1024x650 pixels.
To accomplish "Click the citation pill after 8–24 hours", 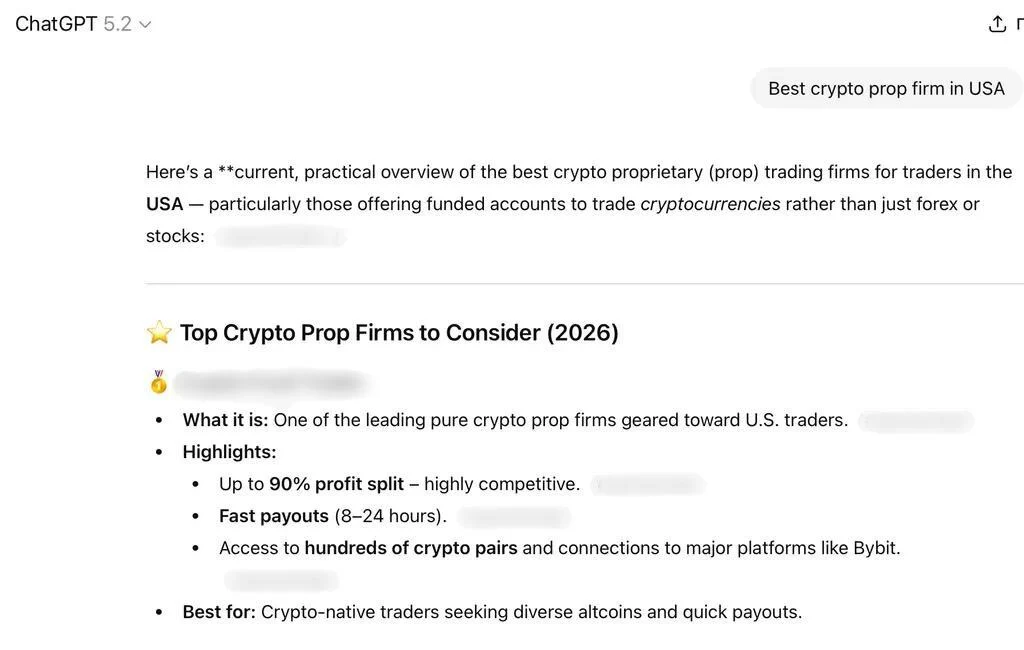I will pos(513,516).
